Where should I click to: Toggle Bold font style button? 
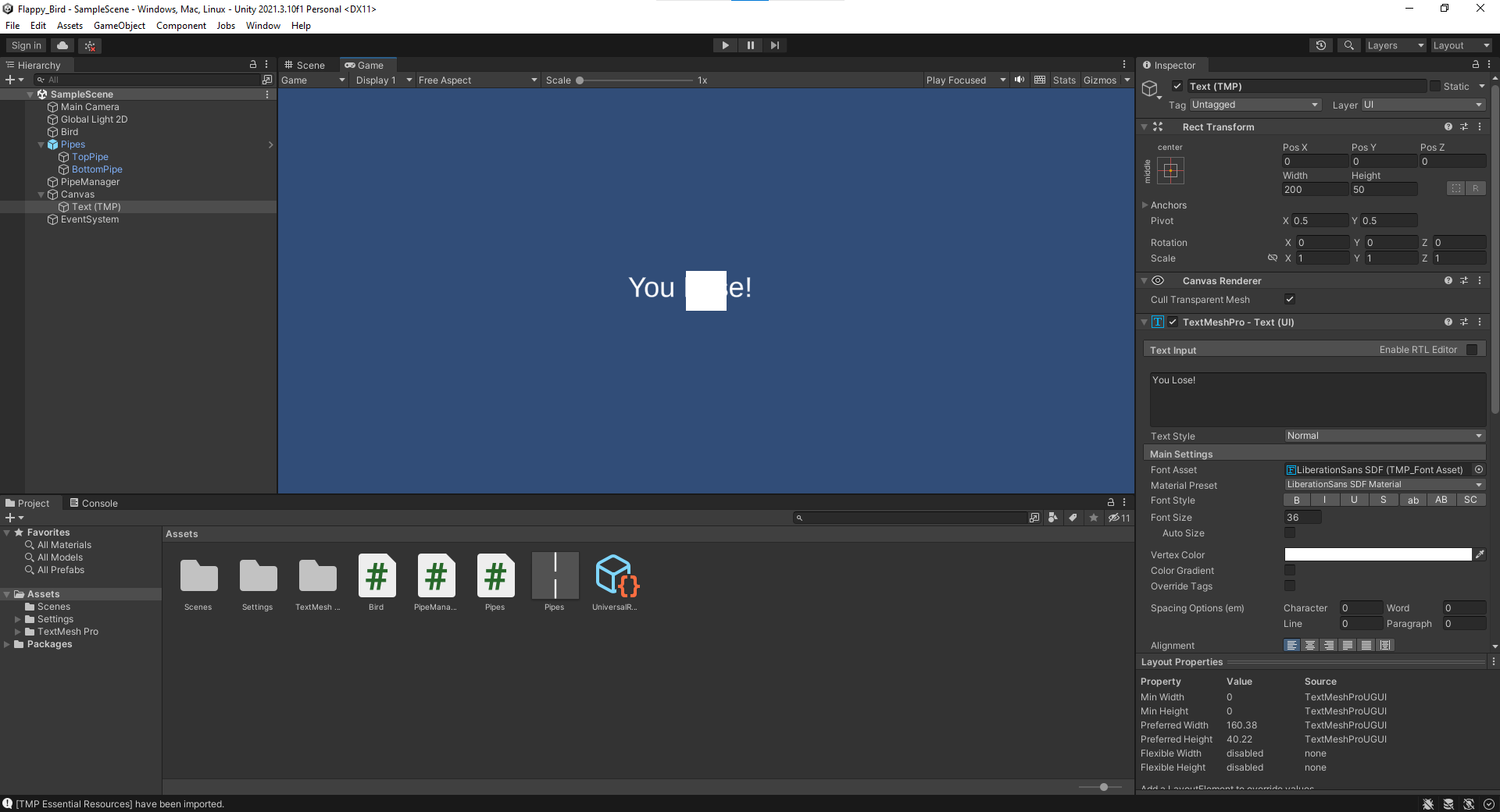(1297, 500)
